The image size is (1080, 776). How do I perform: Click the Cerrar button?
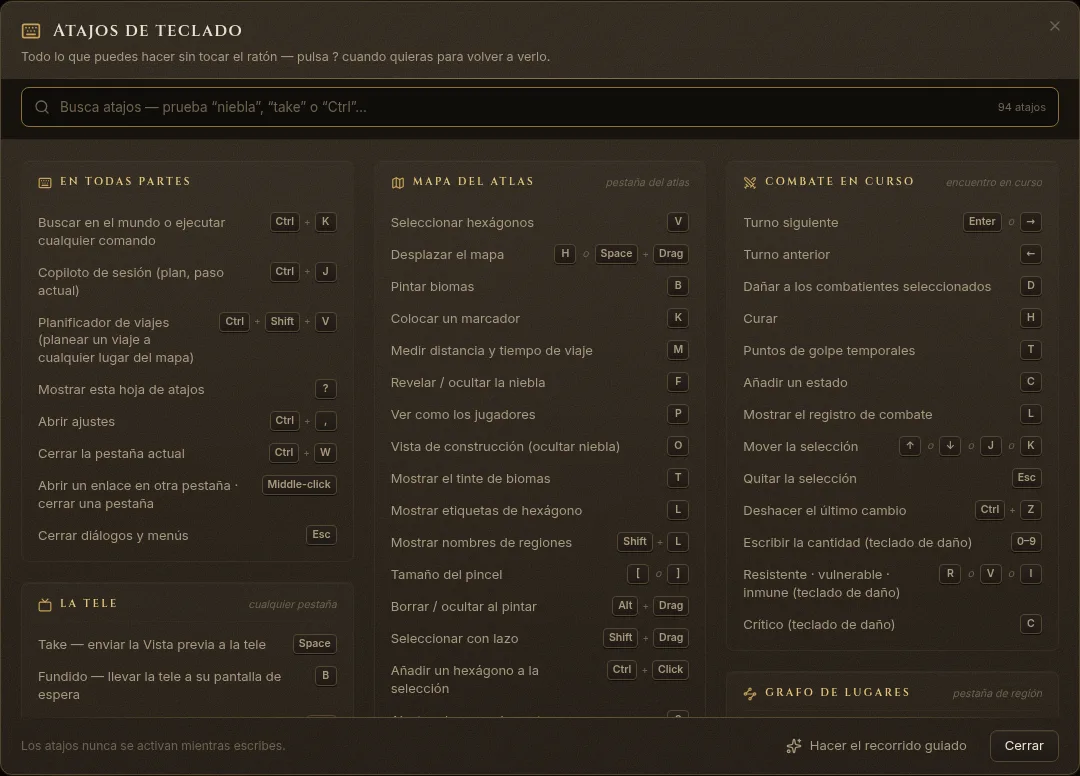point(1024,746)
